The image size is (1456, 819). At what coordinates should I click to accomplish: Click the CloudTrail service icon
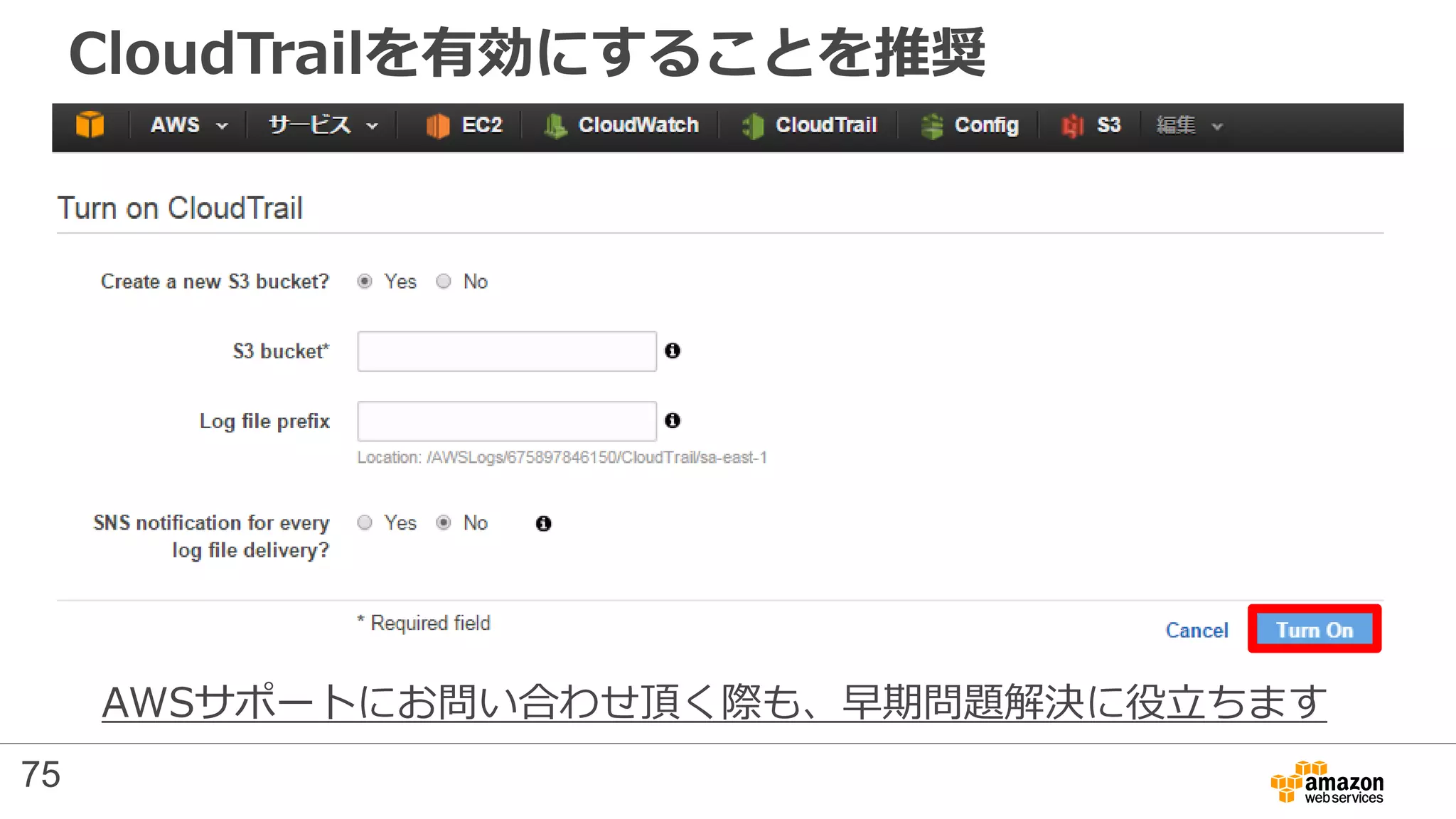point(753,126)
